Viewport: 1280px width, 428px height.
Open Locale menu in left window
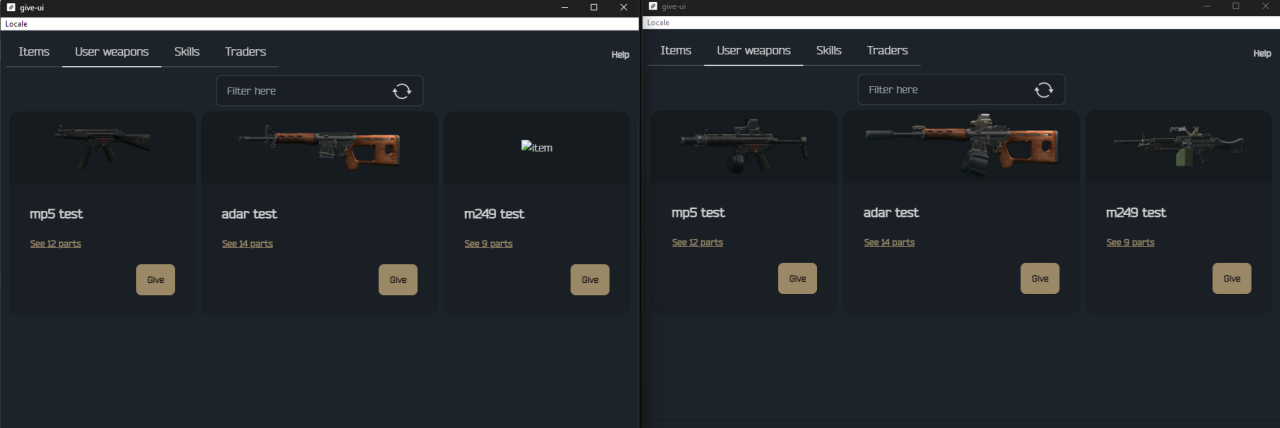click(x=16, y=23)
